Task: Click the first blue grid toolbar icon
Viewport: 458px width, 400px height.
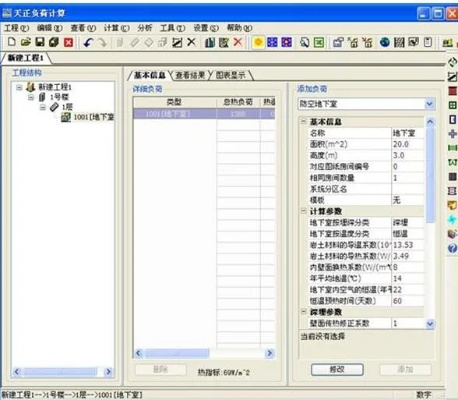Action: tap(272, 42)
